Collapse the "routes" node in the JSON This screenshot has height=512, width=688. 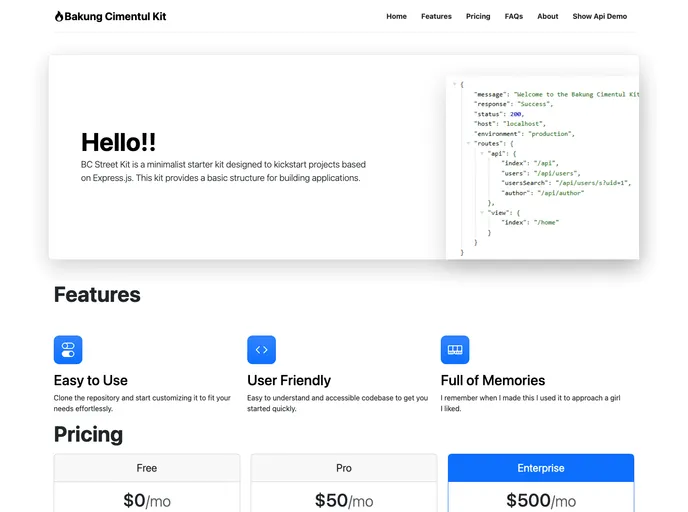468,143
